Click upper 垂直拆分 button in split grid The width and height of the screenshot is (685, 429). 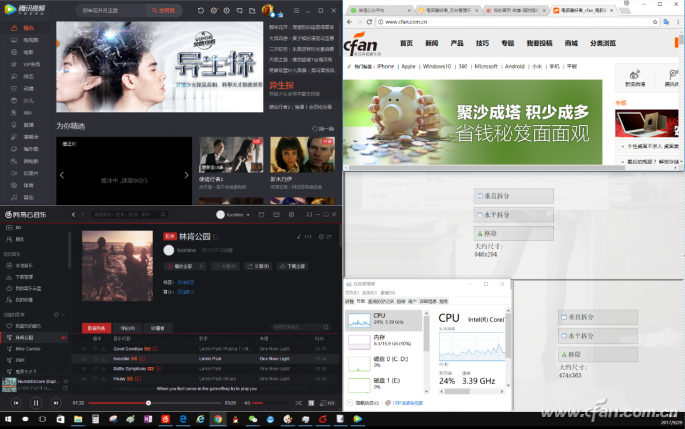pyautogui.click(x=513, y=196)
